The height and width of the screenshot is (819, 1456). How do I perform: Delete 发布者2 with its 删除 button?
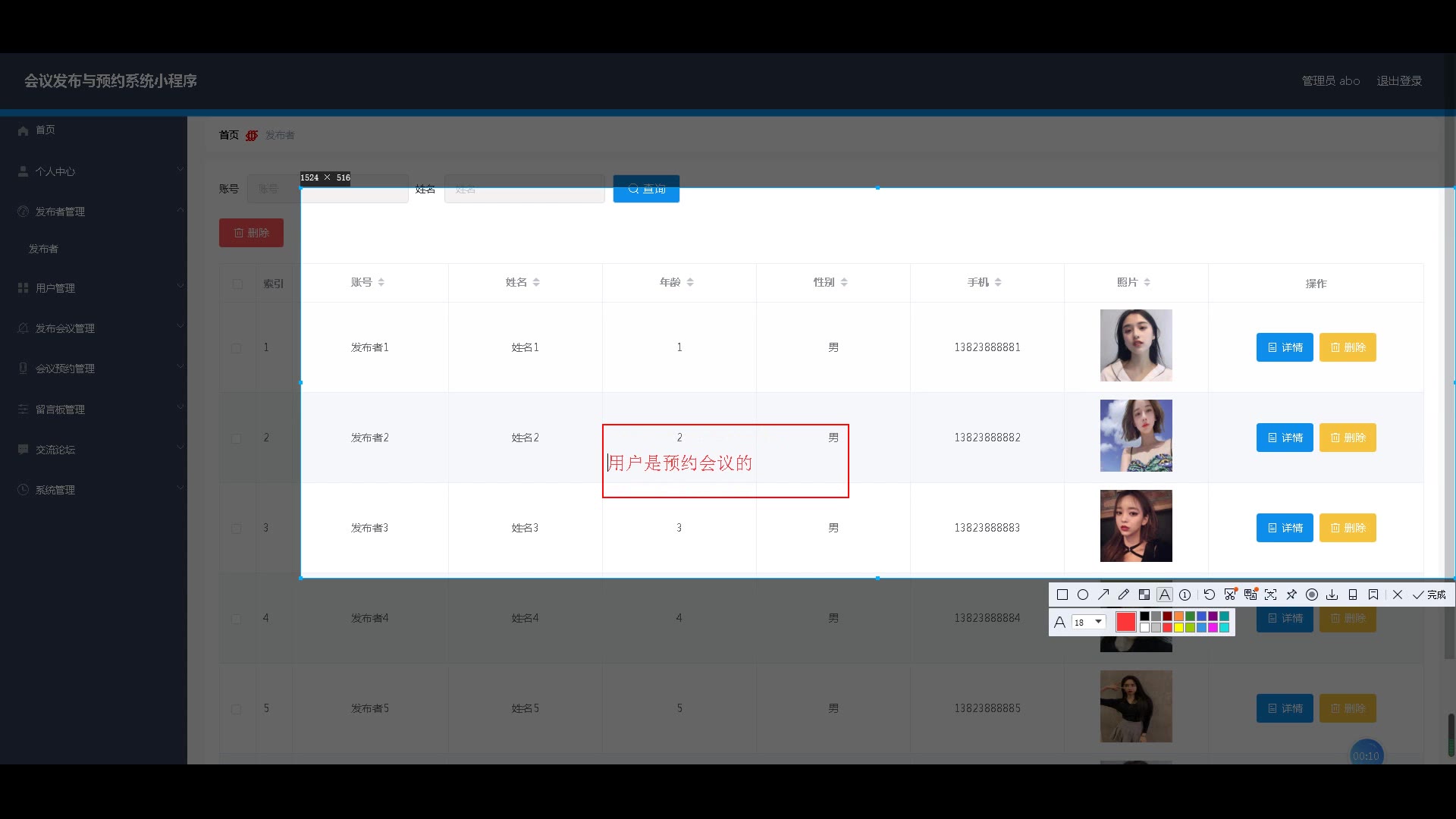pyautogui.click(x=1348, y=438)
